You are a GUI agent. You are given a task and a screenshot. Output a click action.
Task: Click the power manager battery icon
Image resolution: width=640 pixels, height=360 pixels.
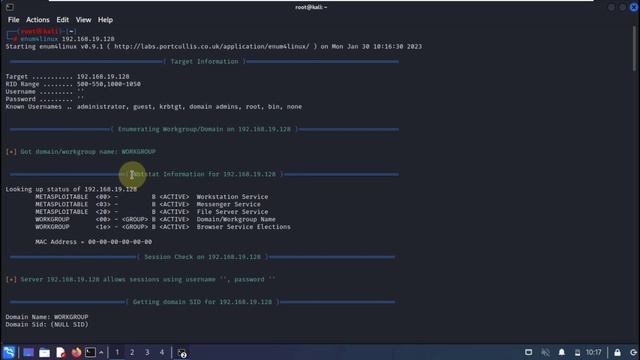click(578, 353)
